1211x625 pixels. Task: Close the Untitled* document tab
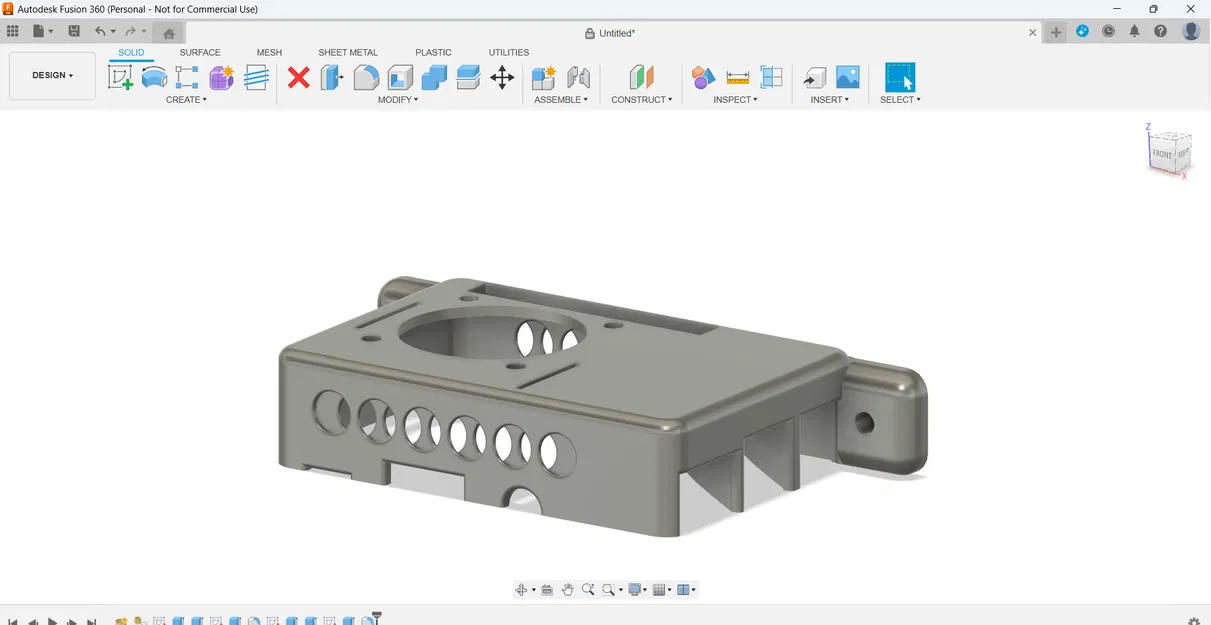pos(1033,32)
